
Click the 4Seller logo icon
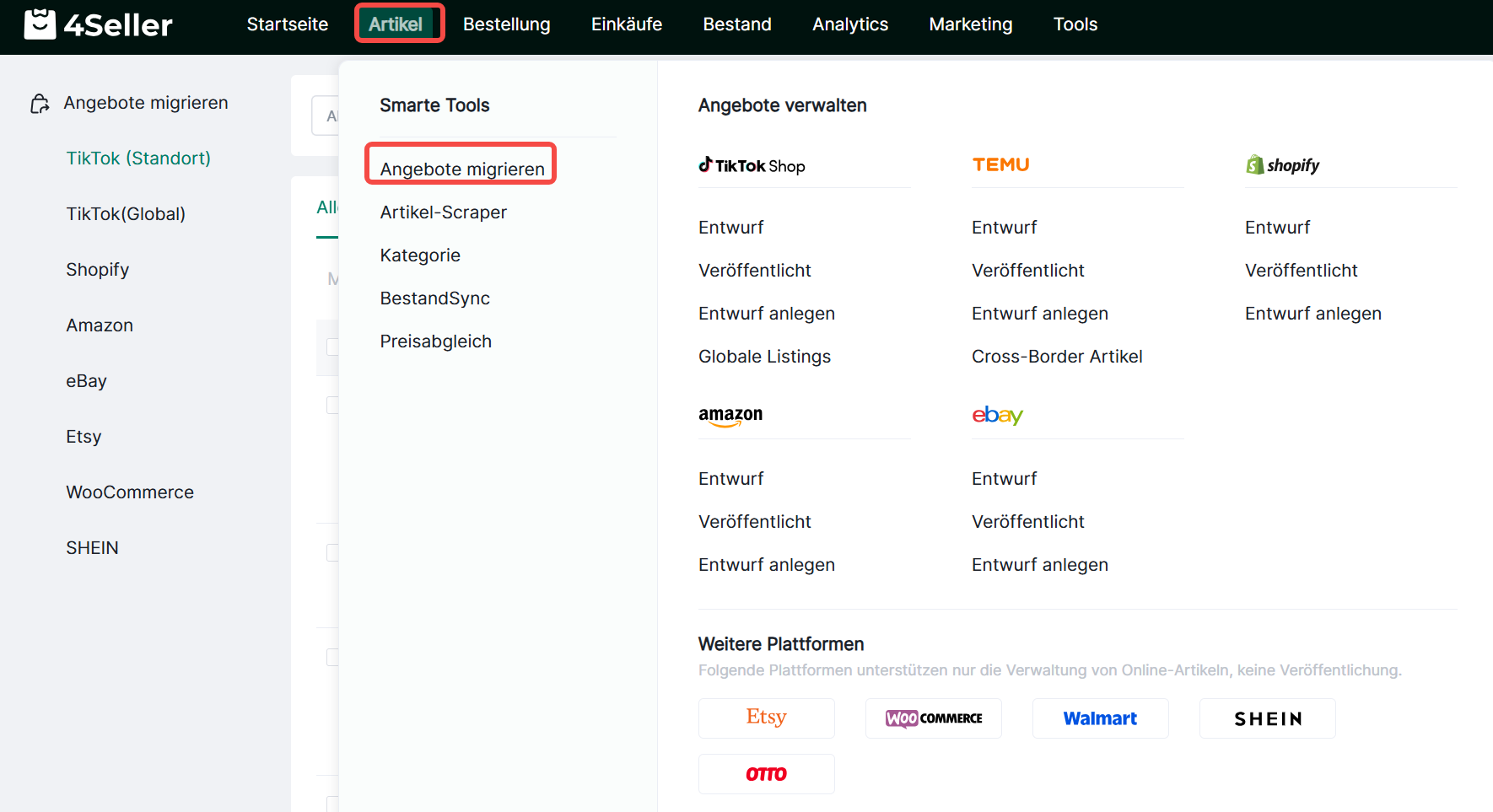pos(40,24)
